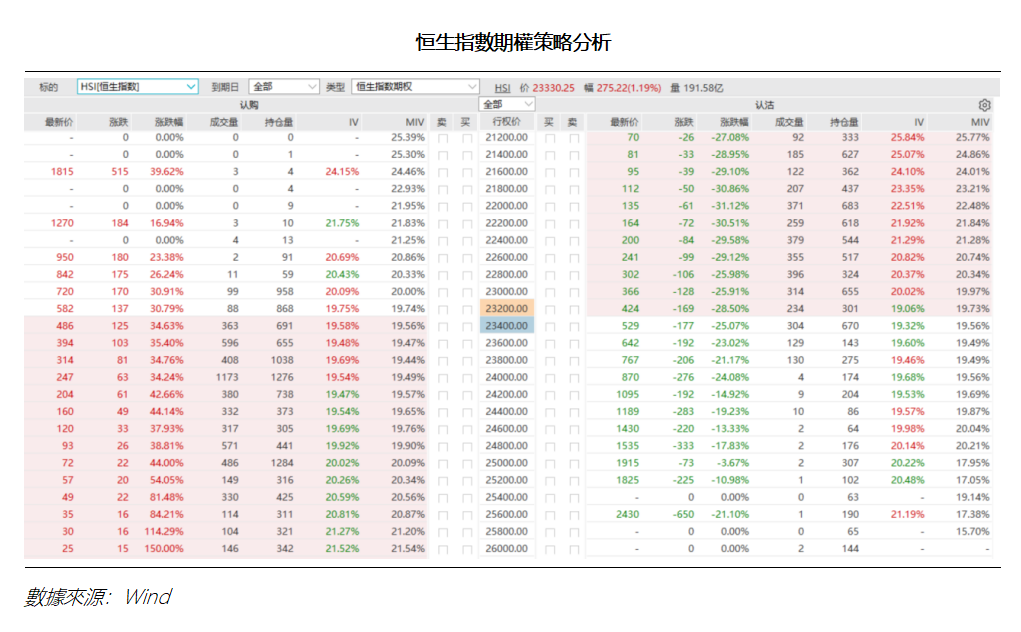
Task: Select strike price 24000.00
Action: tap(507, 377)
